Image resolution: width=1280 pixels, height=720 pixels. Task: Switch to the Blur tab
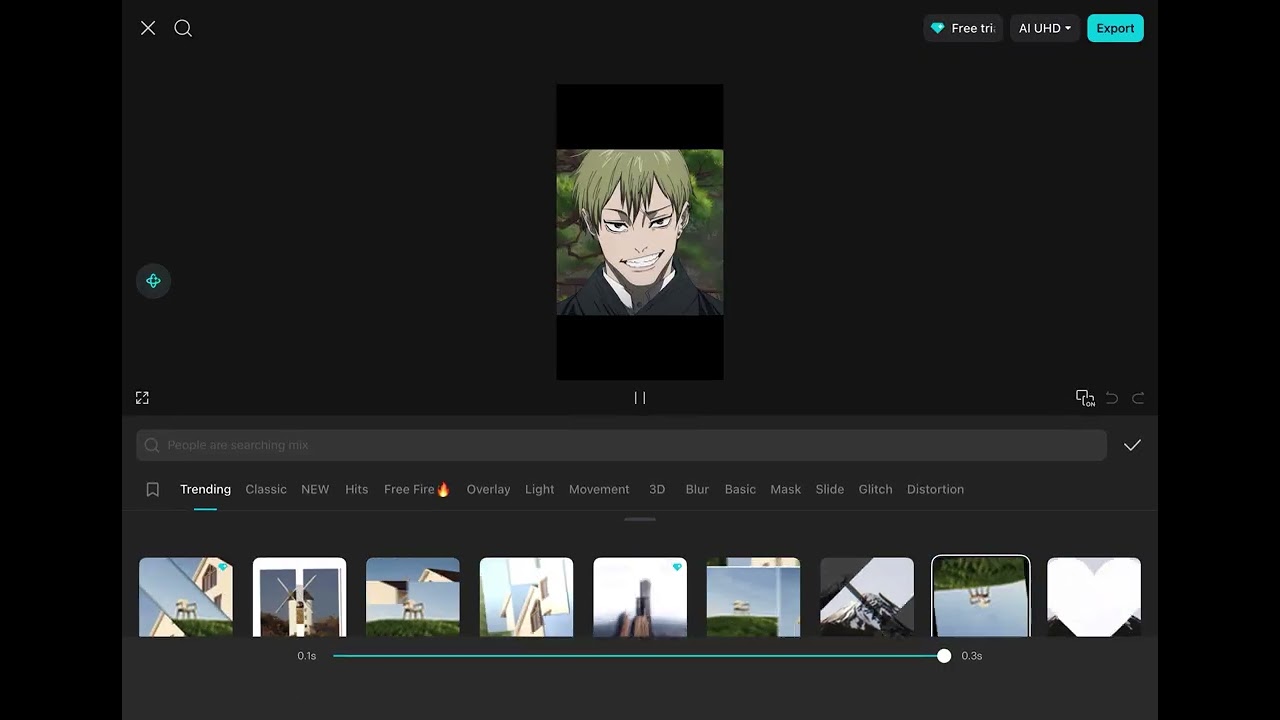(x=697, y=489)
